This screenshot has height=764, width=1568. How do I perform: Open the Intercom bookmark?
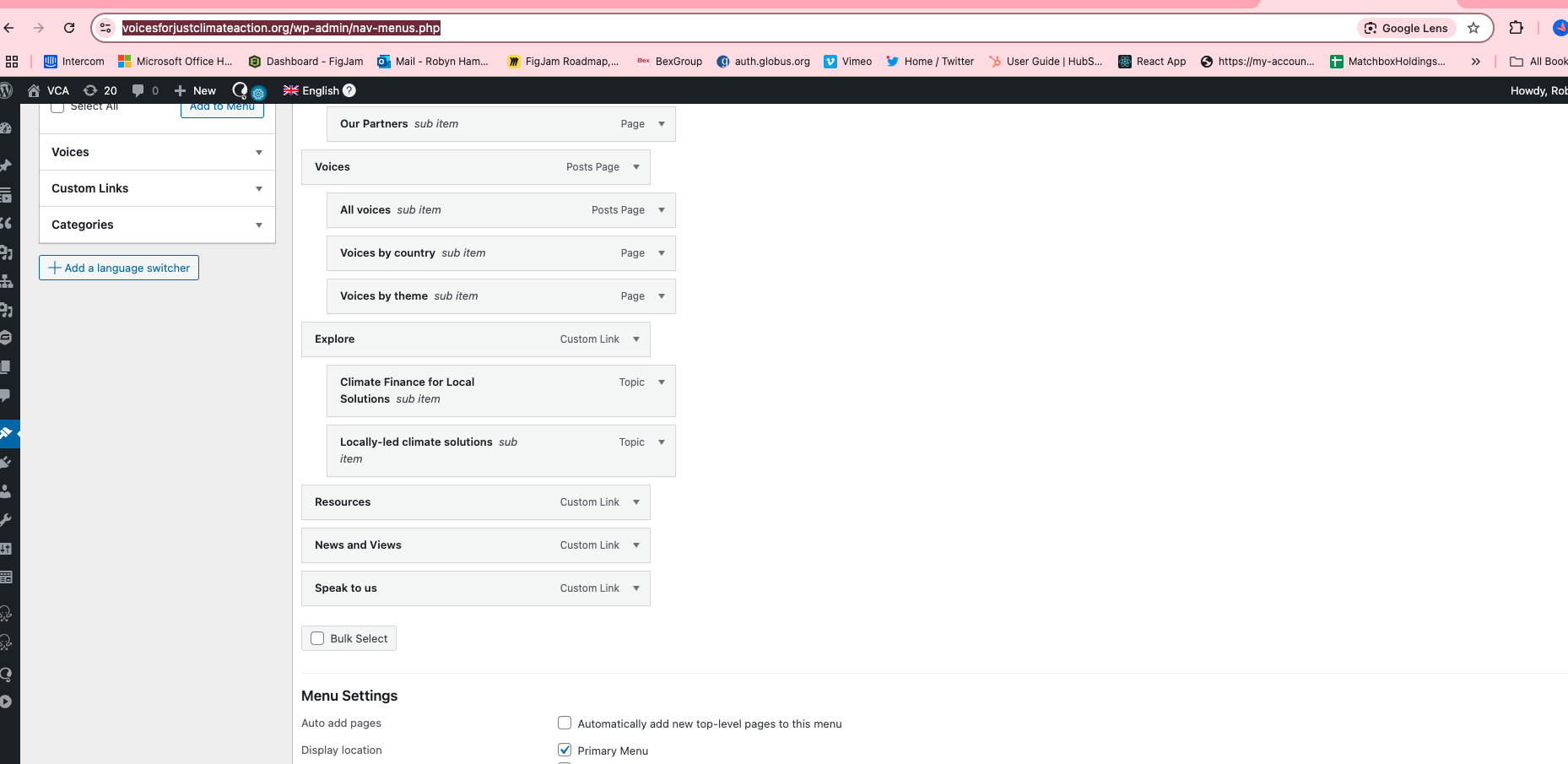[x=74, y=62]
